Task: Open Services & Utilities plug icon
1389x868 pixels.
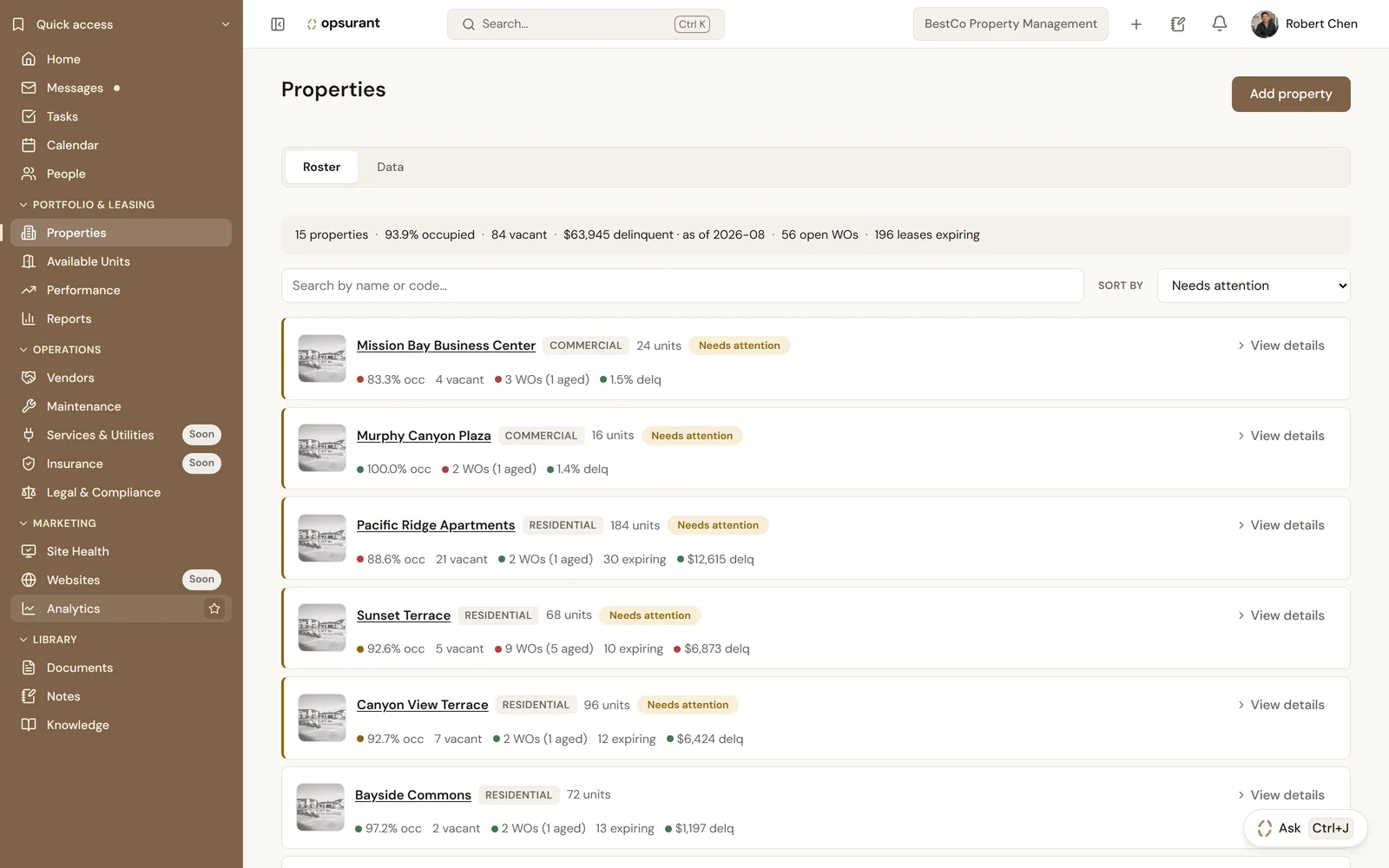Action: point(29,435)
